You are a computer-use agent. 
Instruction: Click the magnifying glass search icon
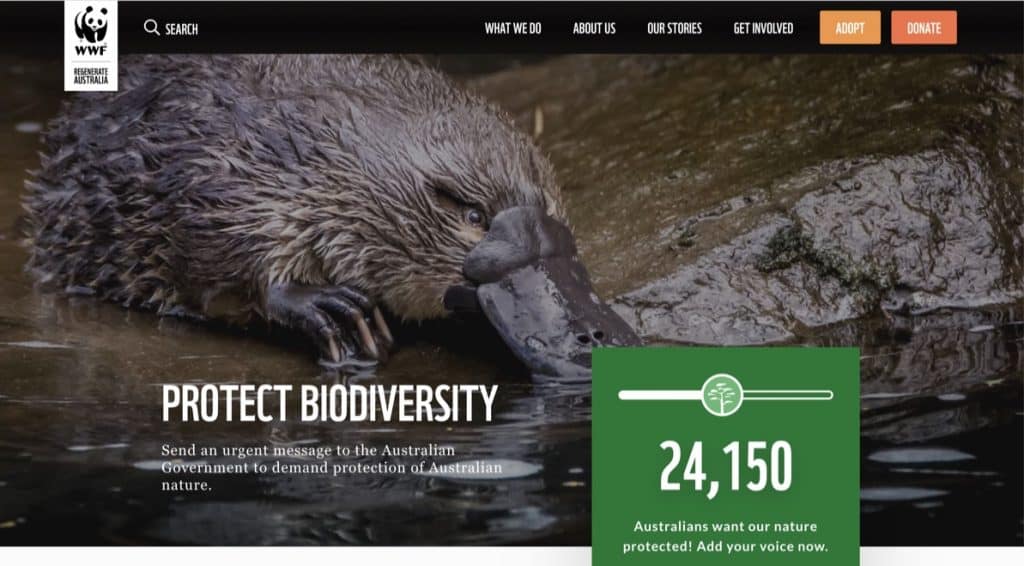tap(152, 27)
